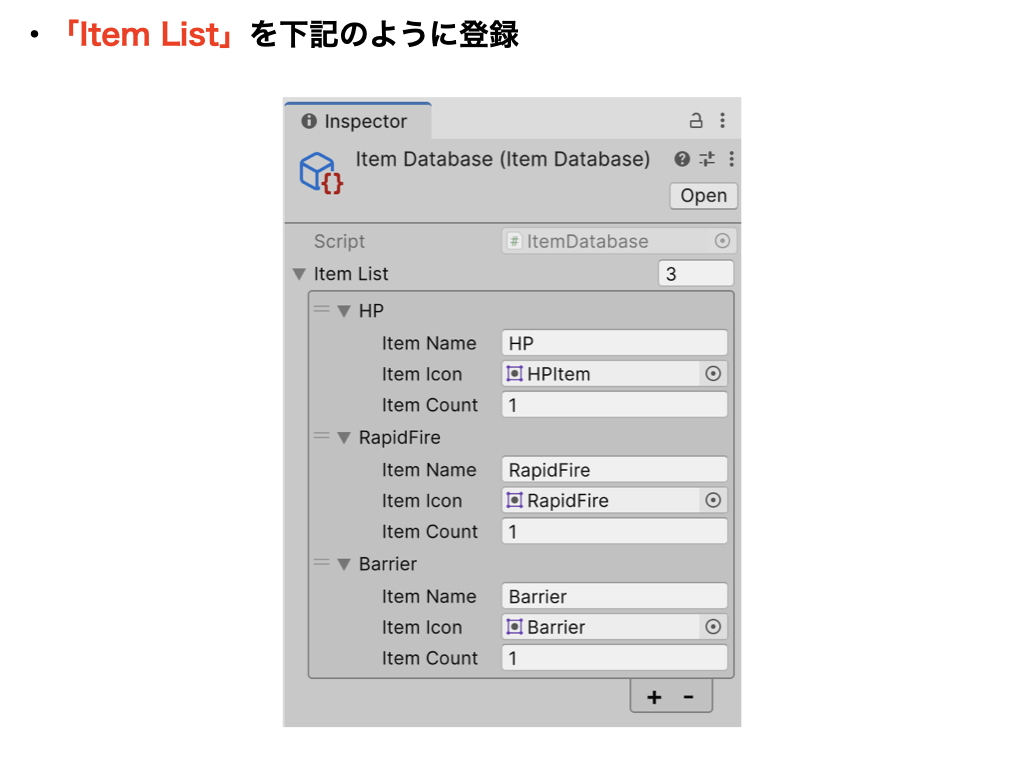This screenshot has height=768, width=1024.
Task: Click the HP section's Item Icon label
Action: 422,374
